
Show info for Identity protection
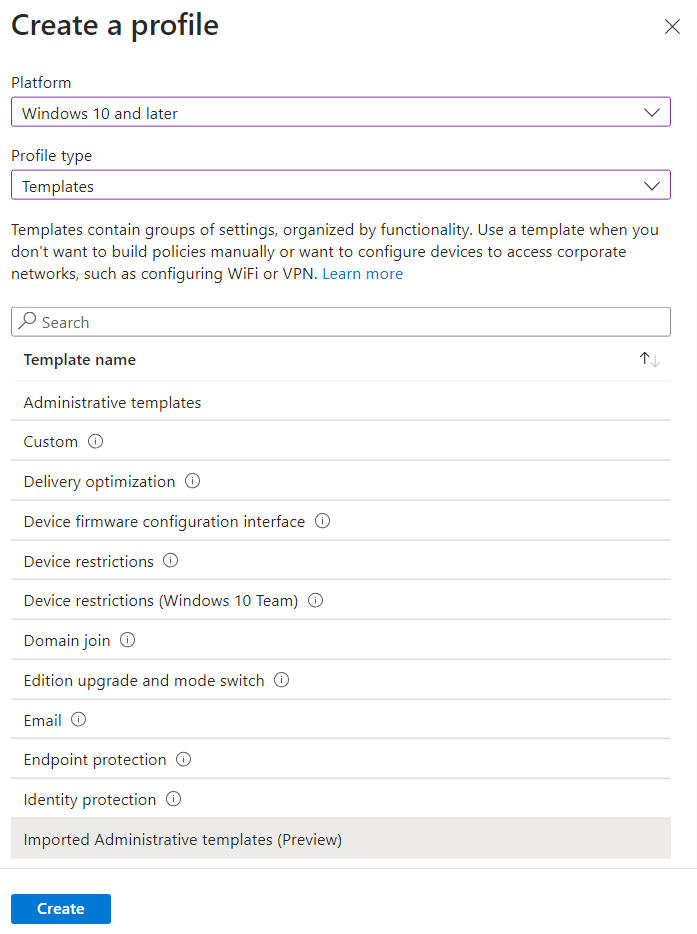pyautogui.click(x=173, y=799)
